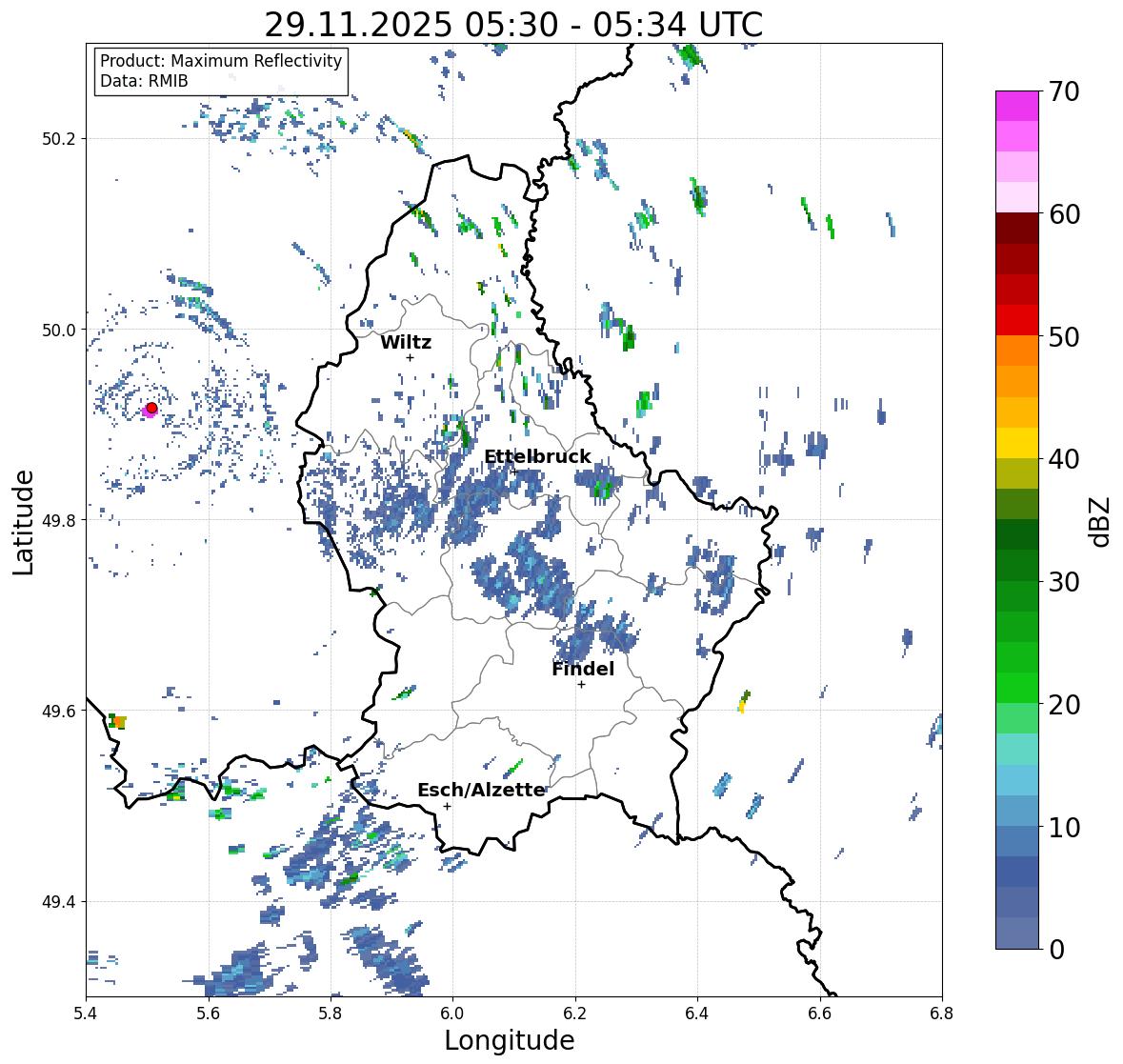Click the 30 value on the colorbar
This screenshot has height=1064, width=1123.
[x=1064, y=582]
